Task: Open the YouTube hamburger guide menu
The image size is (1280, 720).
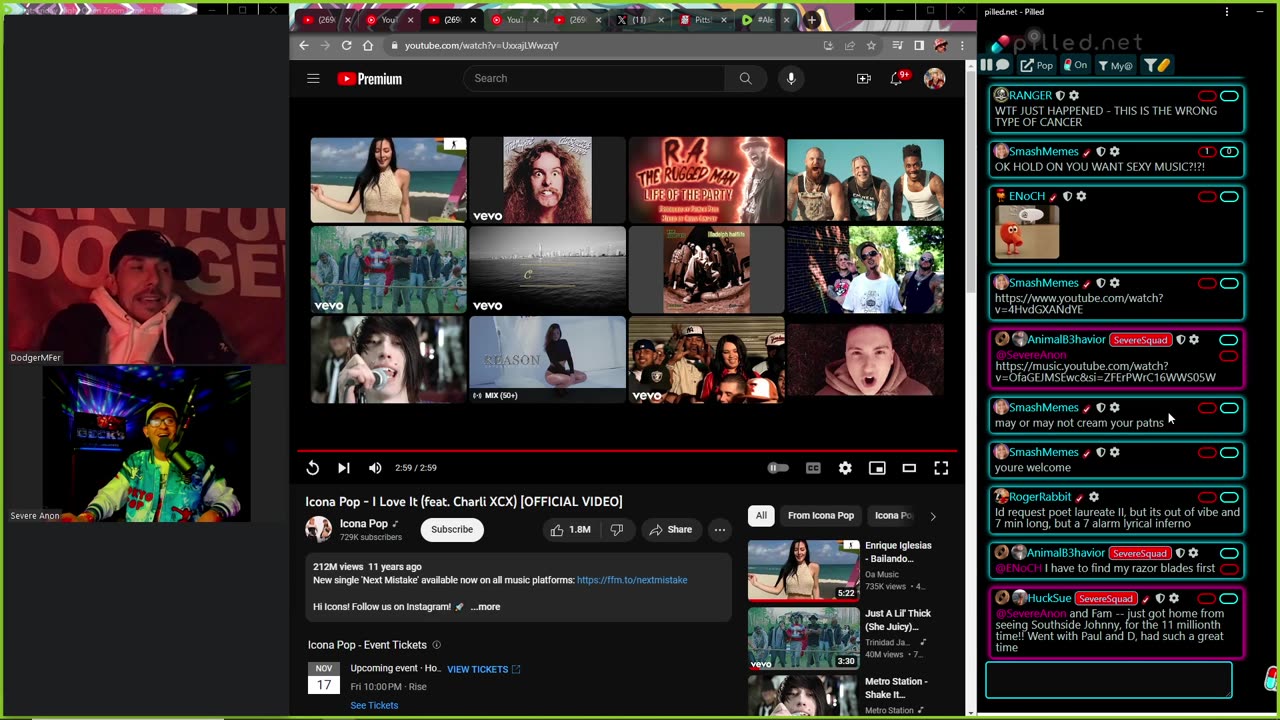Action: [313, 78]
